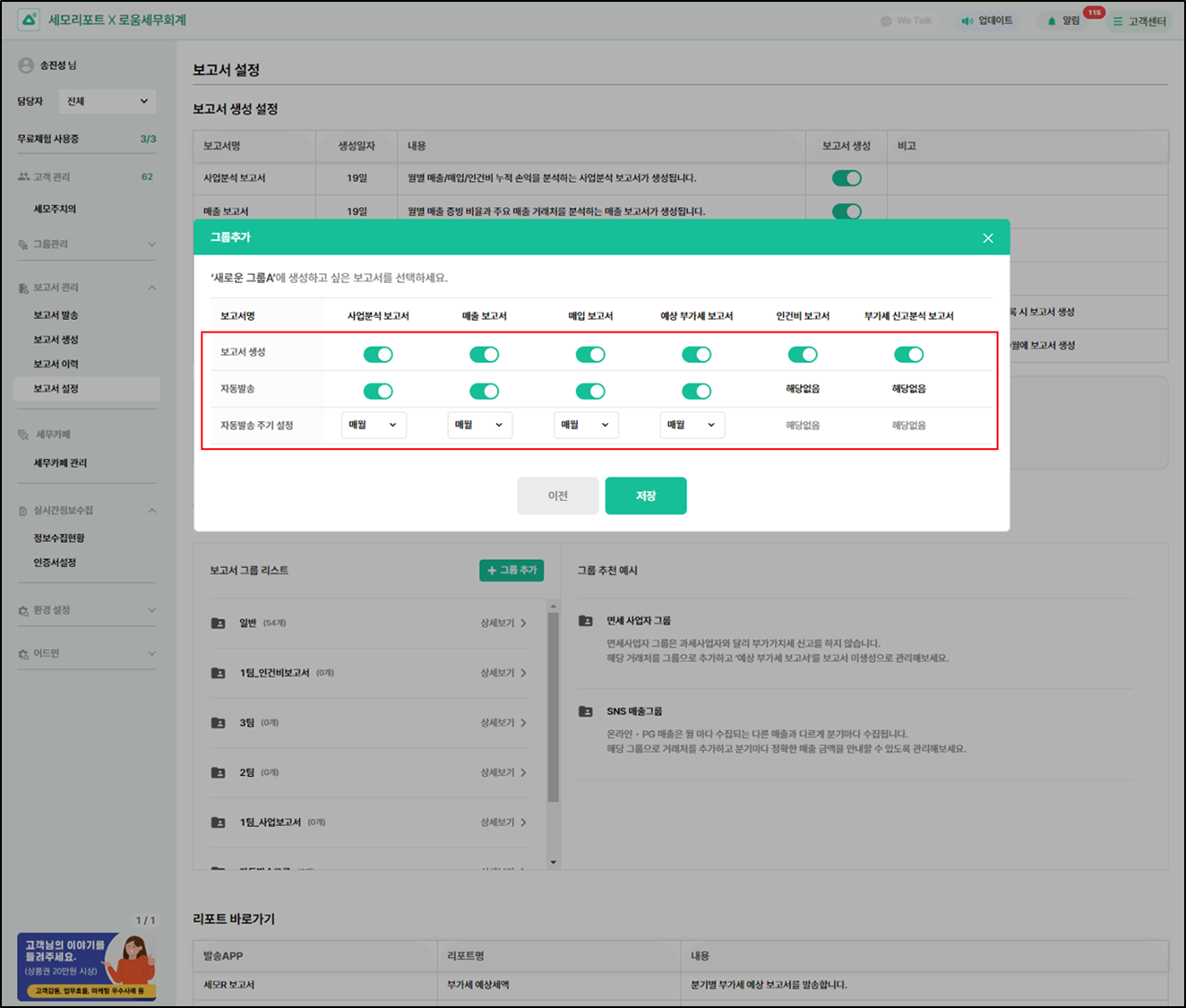Screen dimensions: 1186x1008
Task: Click the We Talk chat icon
Action: tap(886, 21)
